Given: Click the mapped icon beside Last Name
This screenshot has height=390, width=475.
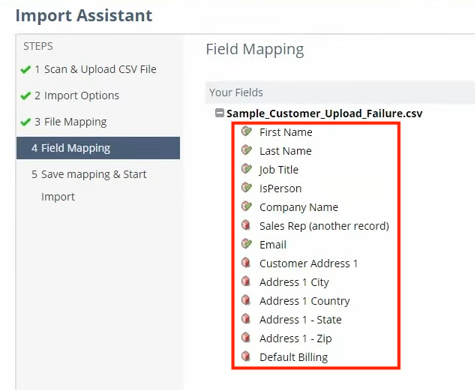Looking at the screenshot, I should 246,150.
